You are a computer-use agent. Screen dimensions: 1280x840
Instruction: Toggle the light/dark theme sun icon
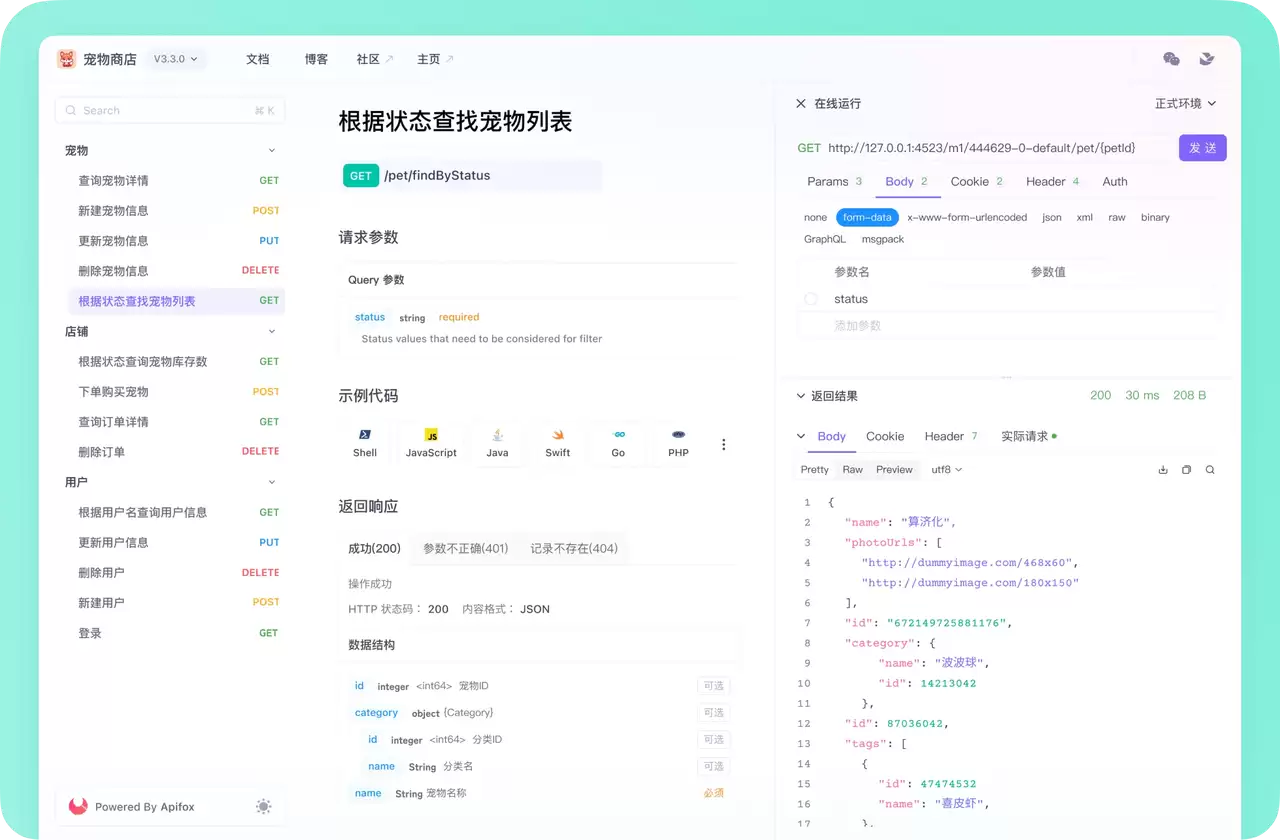263,806
